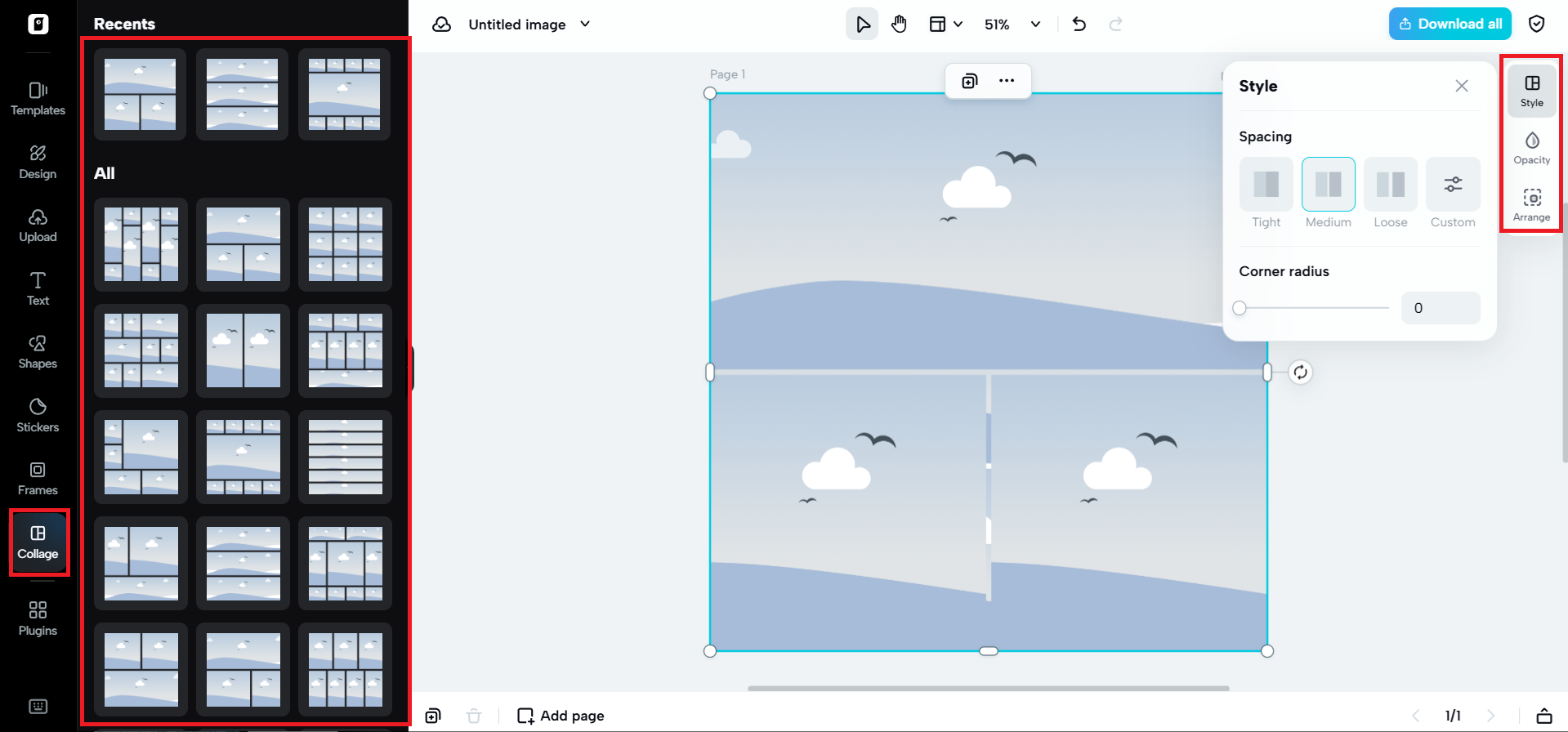The height and width of the screenshot is (732, 1568).
Task: Open the Design panel
Action: 38,163
